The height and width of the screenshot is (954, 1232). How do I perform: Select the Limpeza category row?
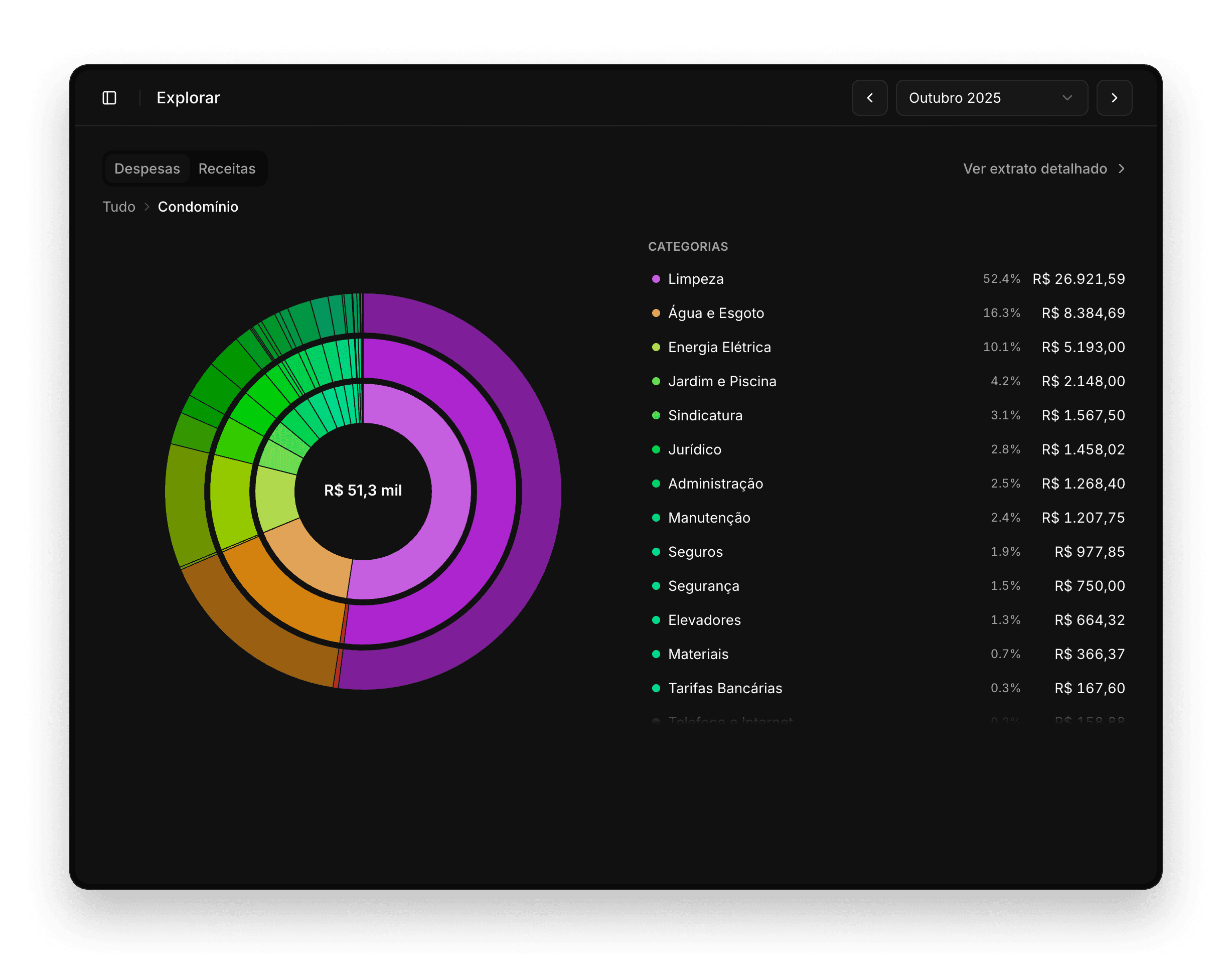coord(696,279)
